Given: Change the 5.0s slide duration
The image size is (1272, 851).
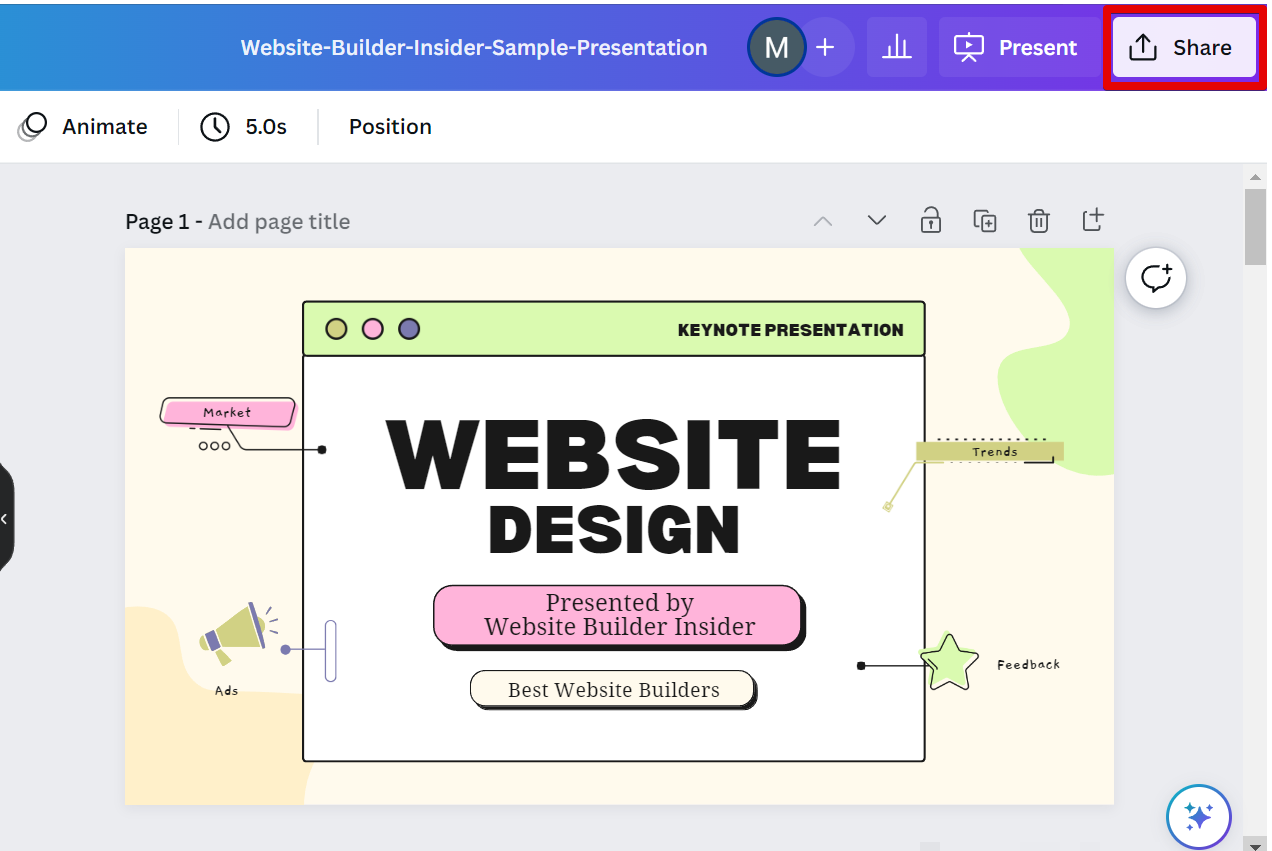Looking at the screenshot, I should pyautogui.click(x=244, y=127).
